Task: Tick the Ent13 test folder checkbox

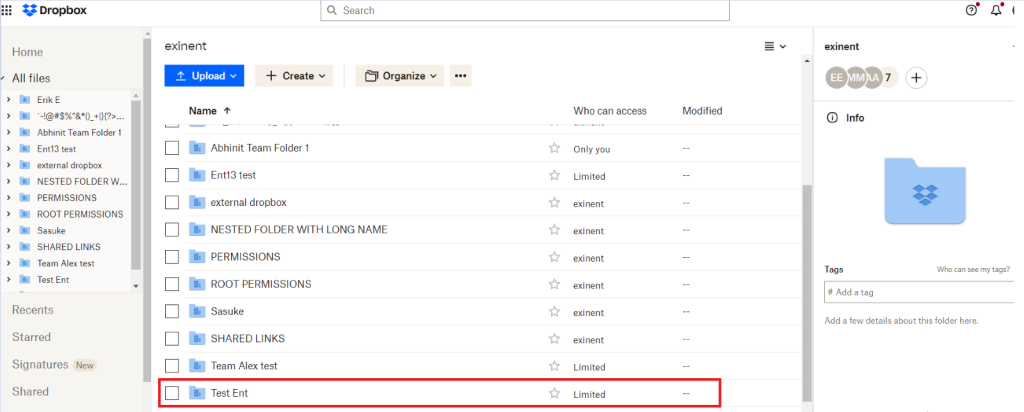Action: pos(172,176)
